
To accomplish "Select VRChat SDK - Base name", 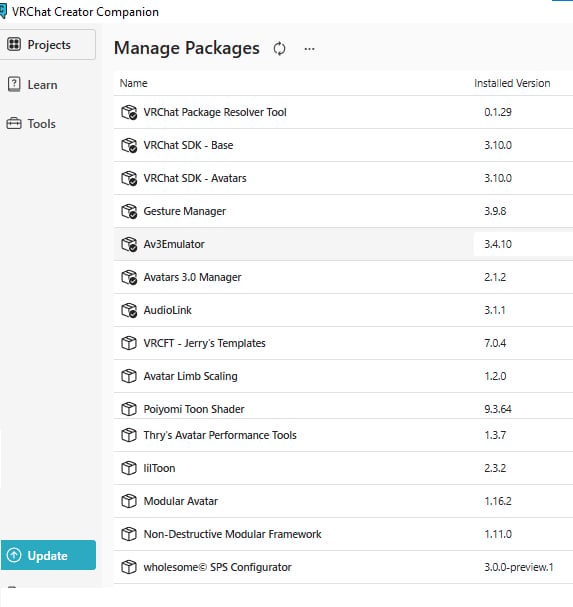I will tap(188, 145).
